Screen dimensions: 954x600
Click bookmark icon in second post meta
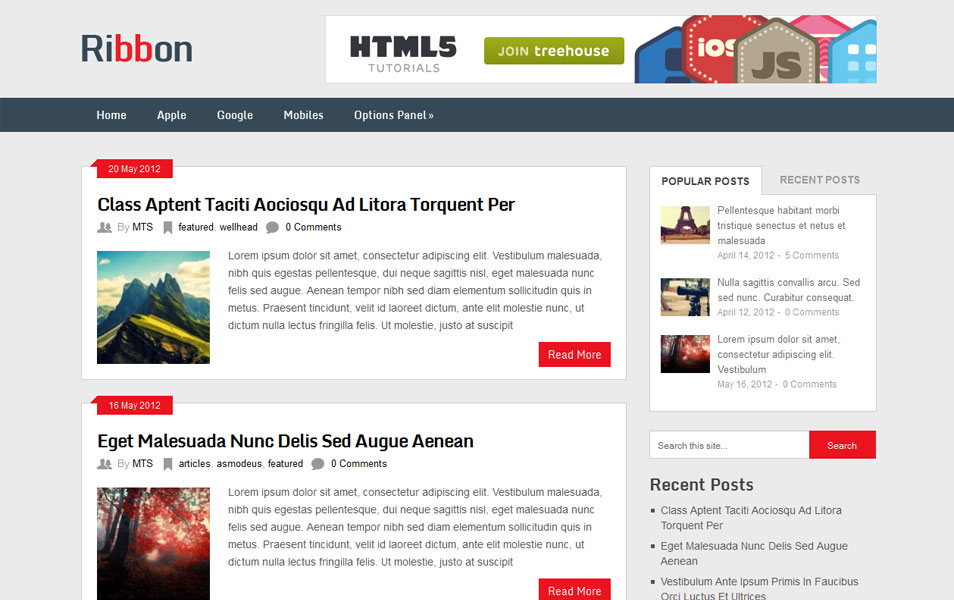(x=168, y=464)
